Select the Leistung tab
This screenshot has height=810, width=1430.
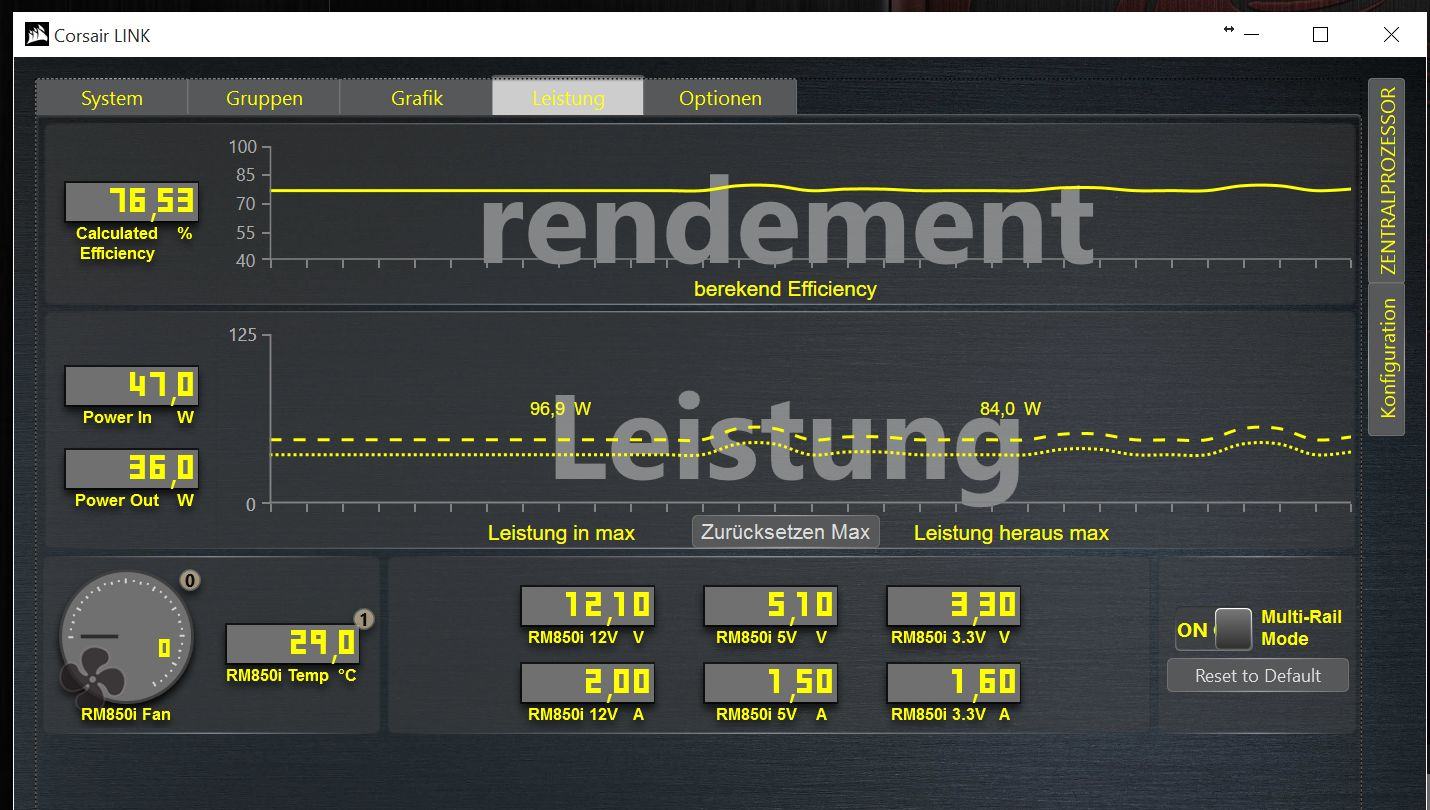(568, 98)
